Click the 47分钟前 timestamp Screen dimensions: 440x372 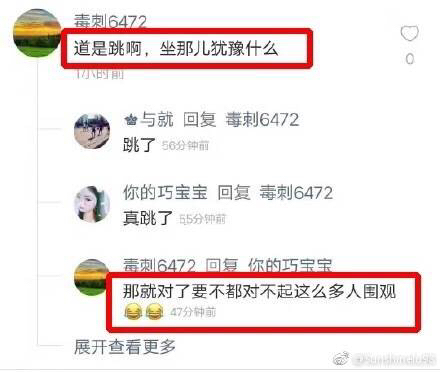click(193, 312)
